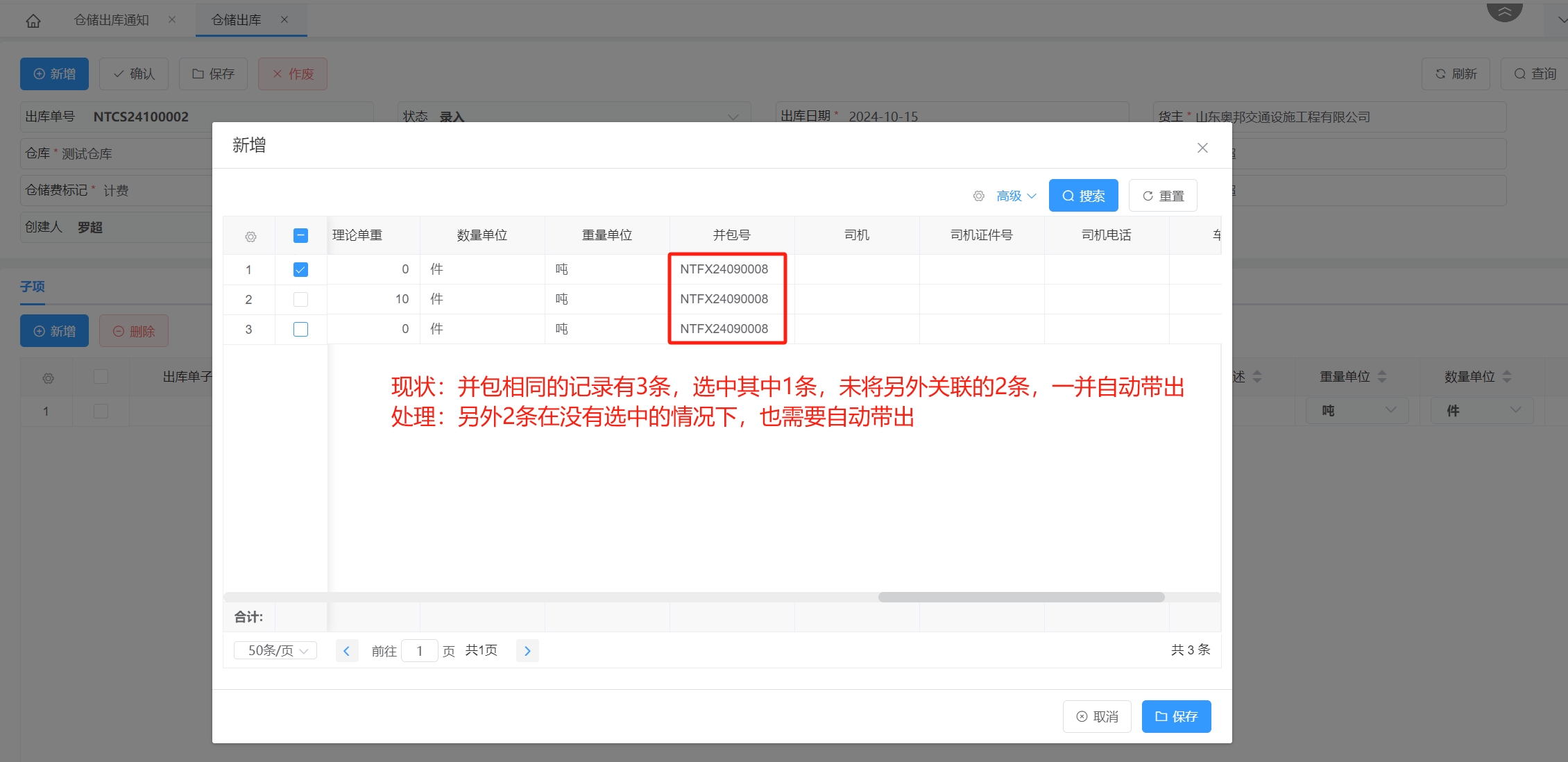Go to previous page arrow
This screenshot has width=1568, height=762.
click(x=347, y=651)
